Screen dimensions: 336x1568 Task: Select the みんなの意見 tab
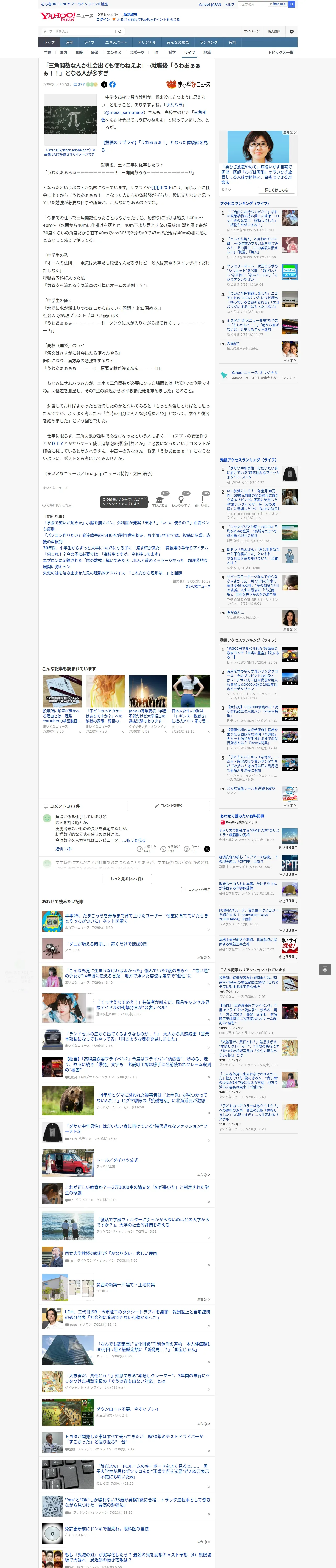coord(177,43)
